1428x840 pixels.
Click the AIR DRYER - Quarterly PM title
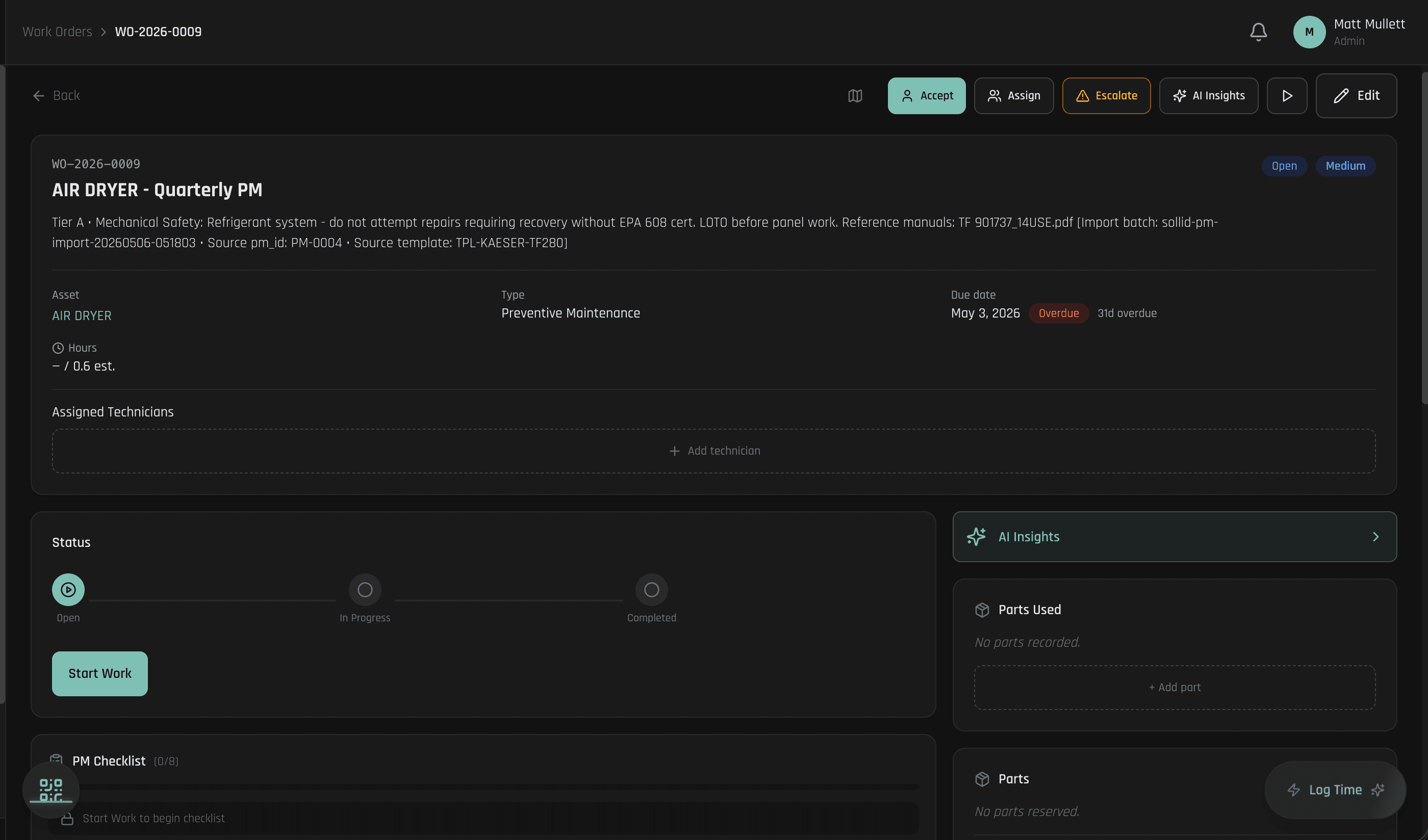tap(157, 190)
